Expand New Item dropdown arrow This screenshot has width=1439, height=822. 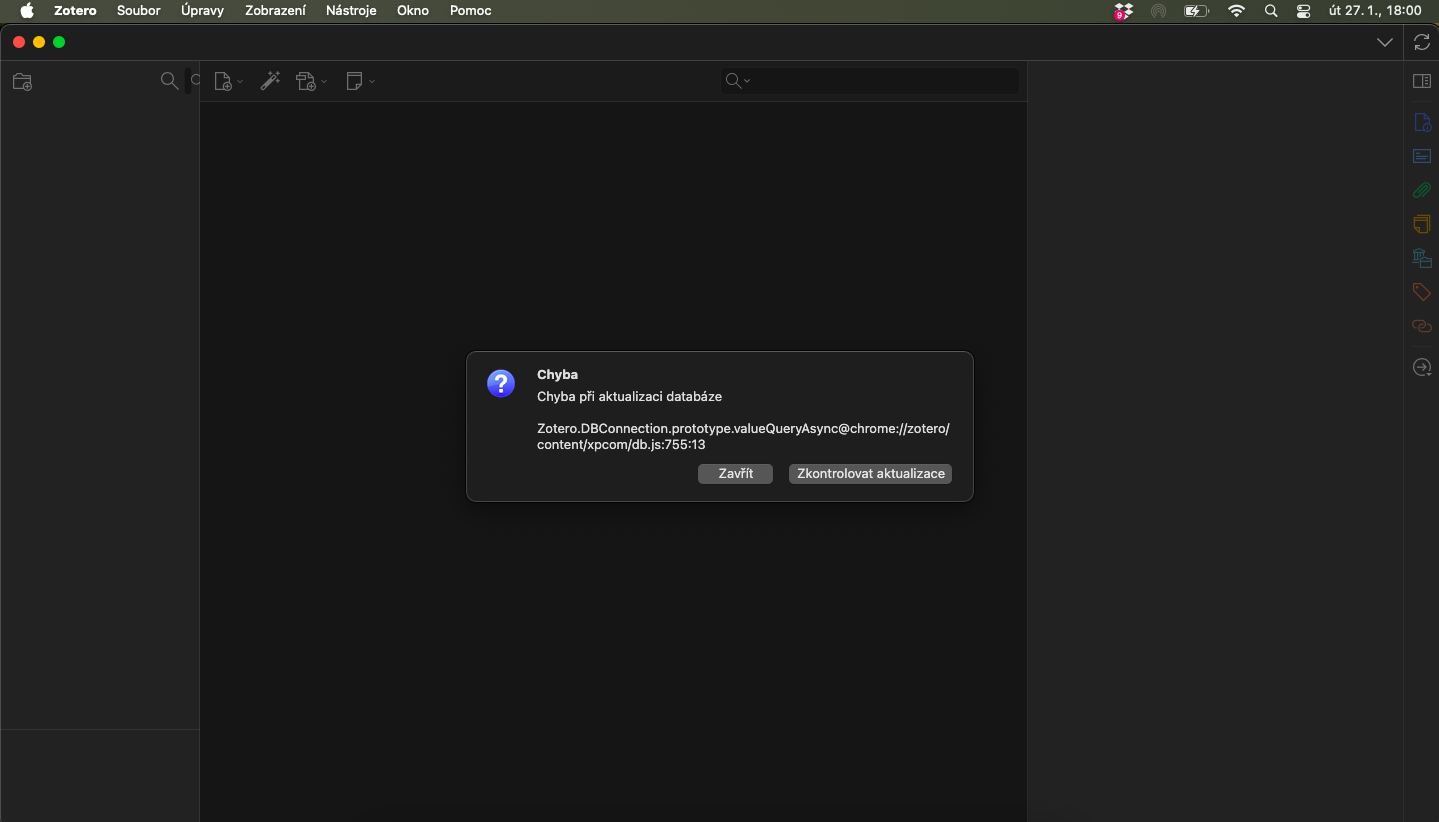240,82
